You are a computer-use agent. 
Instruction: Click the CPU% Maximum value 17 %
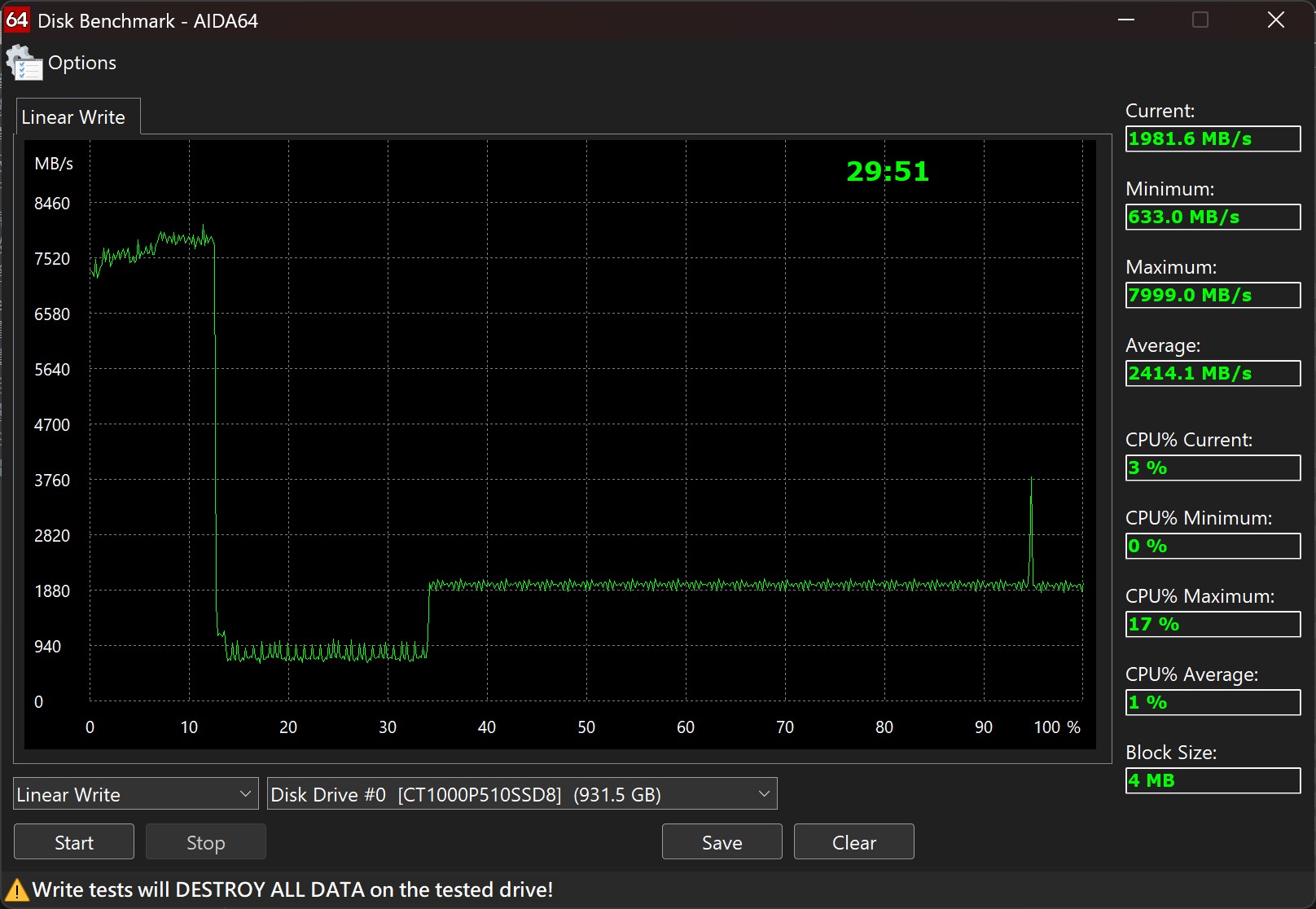(x=1213, y=624)
